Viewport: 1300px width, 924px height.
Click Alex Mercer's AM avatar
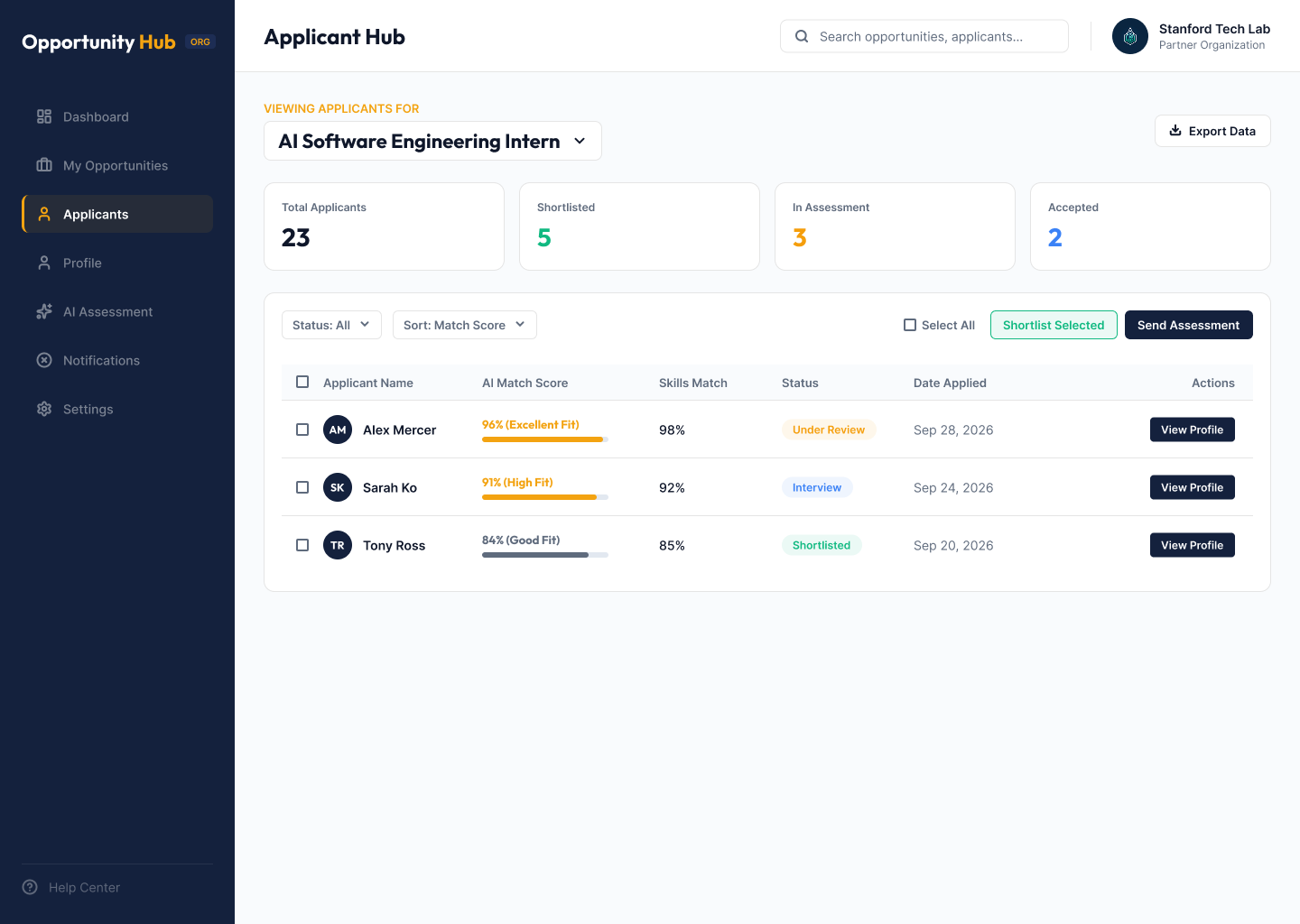click(x=338, y=430)
